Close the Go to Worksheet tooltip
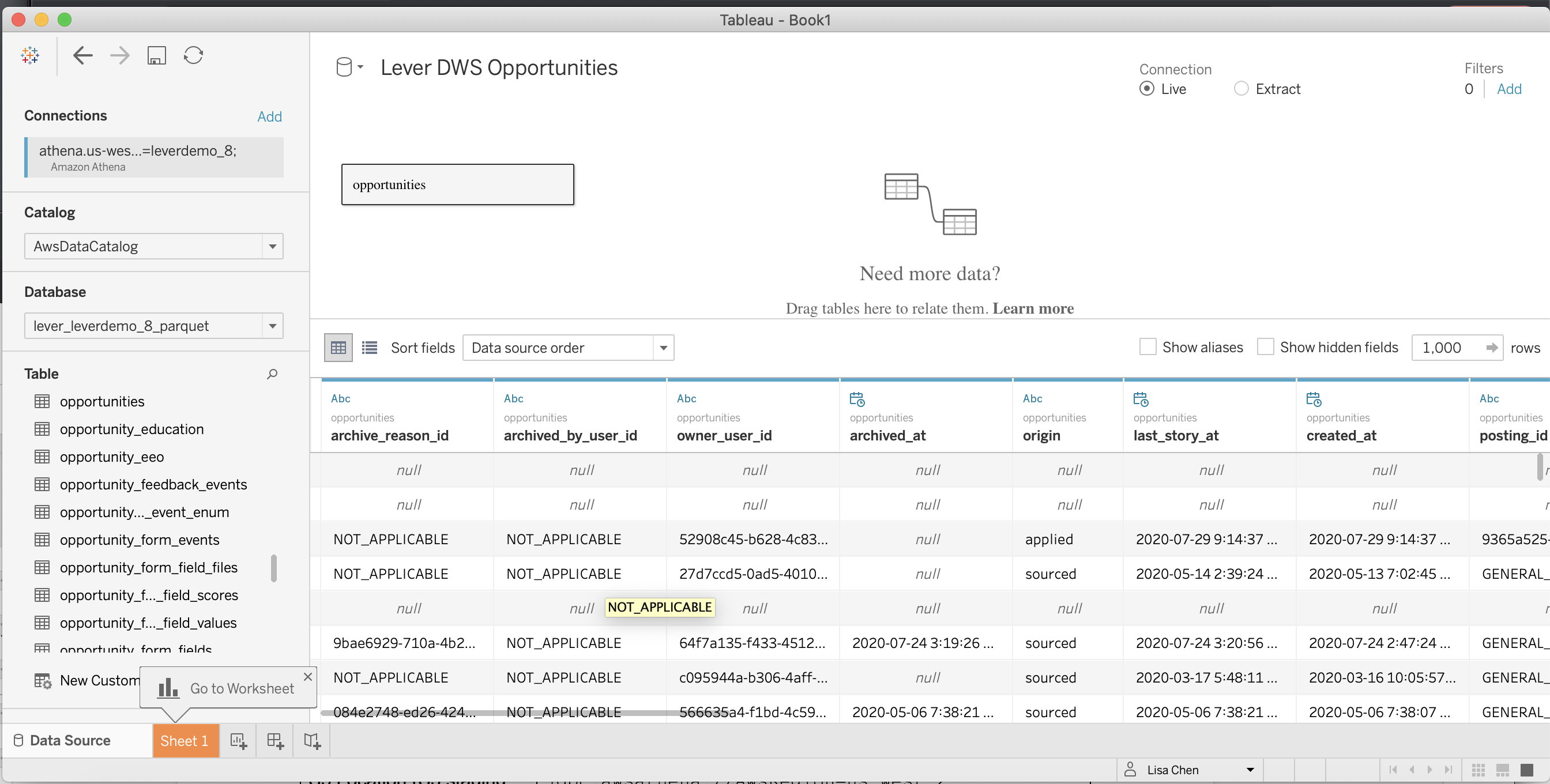The image size is (1550, 784). (307, 676)
